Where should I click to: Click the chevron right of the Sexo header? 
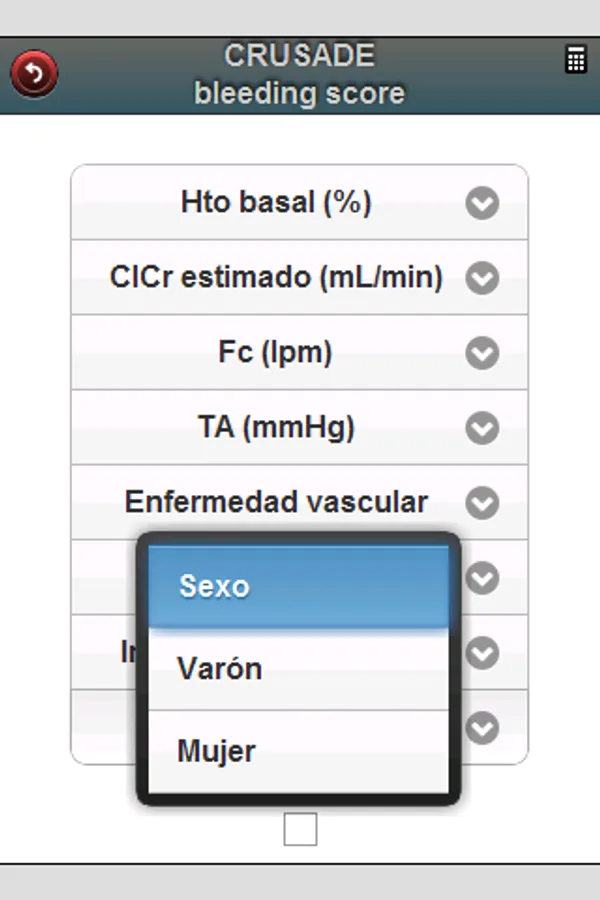(482, 578)
